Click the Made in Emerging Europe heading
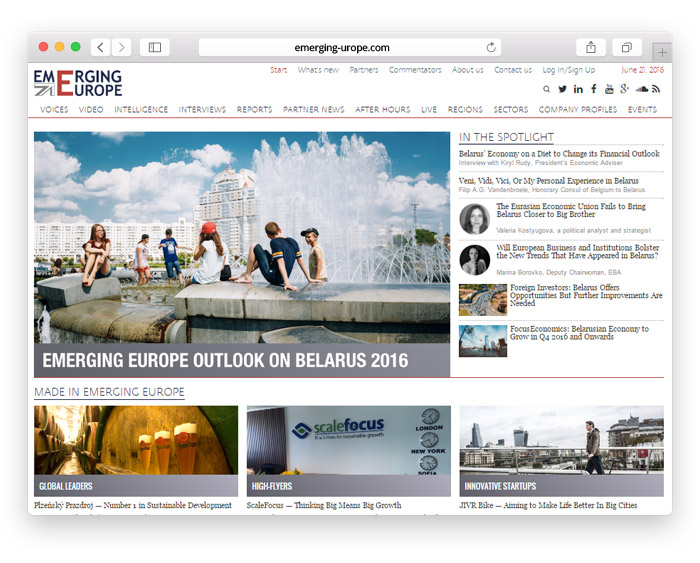Viewport: 700px width, 563px height. pos(109,392)
